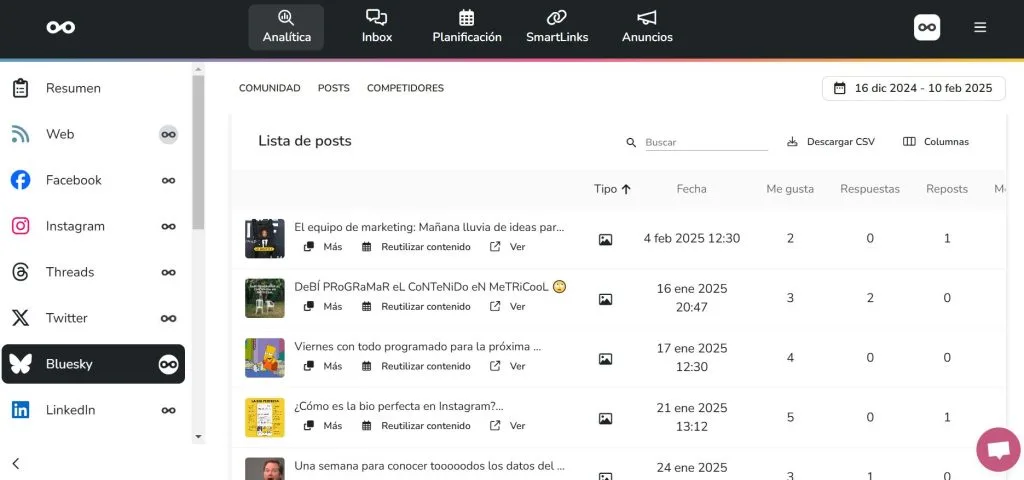Click the Descargar CSV button

coord(831,142)
